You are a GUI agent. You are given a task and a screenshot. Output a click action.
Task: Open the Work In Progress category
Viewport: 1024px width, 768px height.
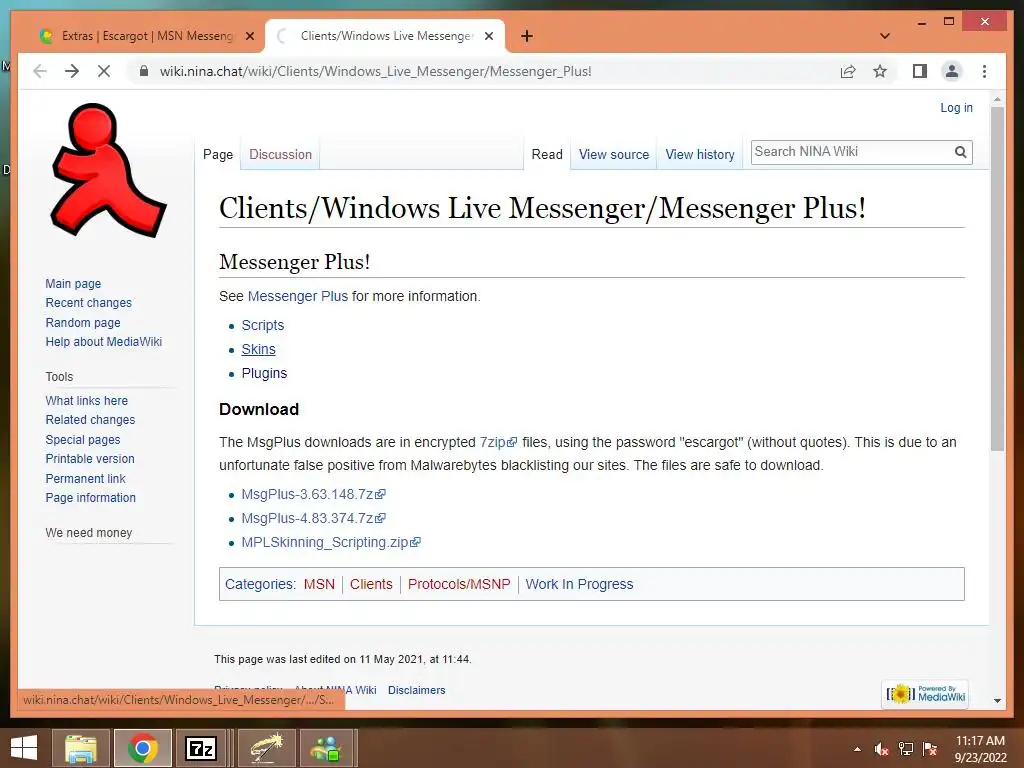coord(579,584)
